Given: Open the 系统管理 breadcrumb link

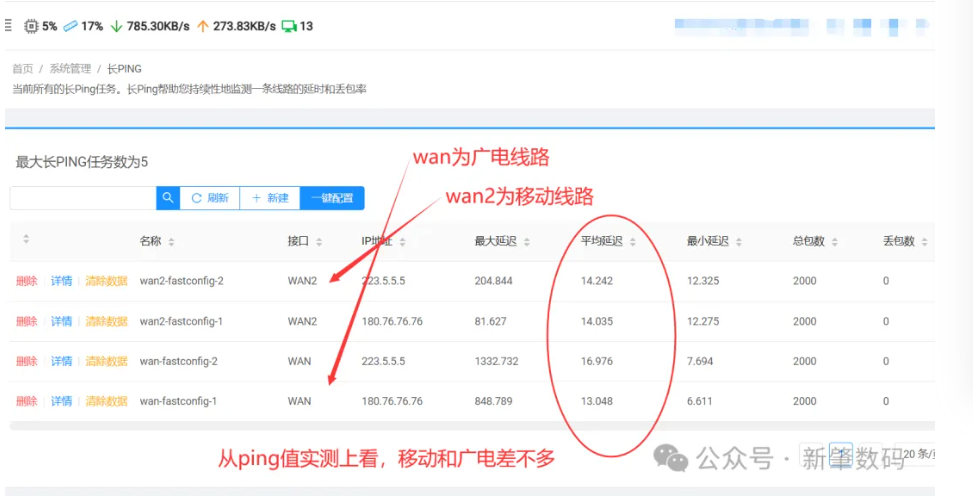Looking at the screenshot, I should 70,68.
